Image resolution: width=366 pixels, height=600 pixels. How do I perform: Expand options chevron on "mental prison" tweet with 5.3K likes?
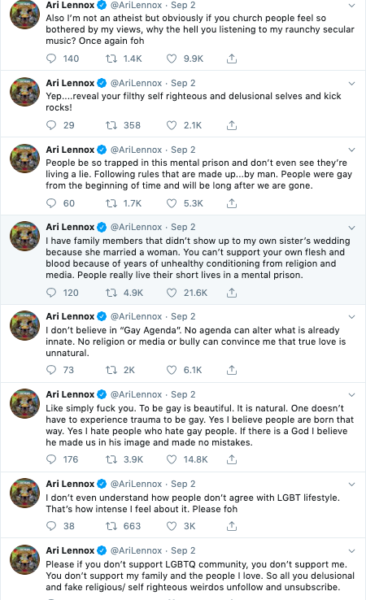pos(351,150)
